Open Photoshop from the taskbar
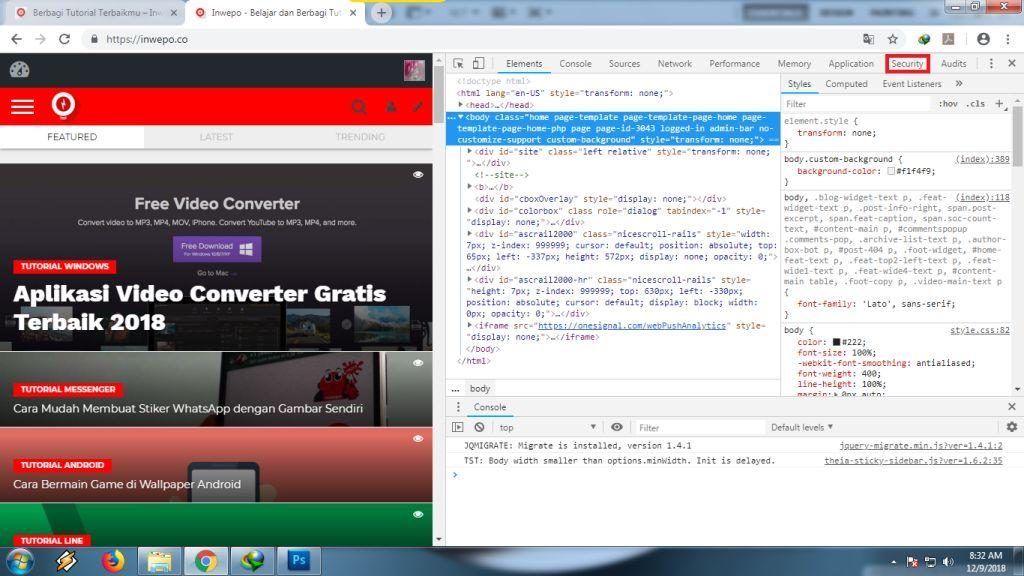 [x=299, y=560]
